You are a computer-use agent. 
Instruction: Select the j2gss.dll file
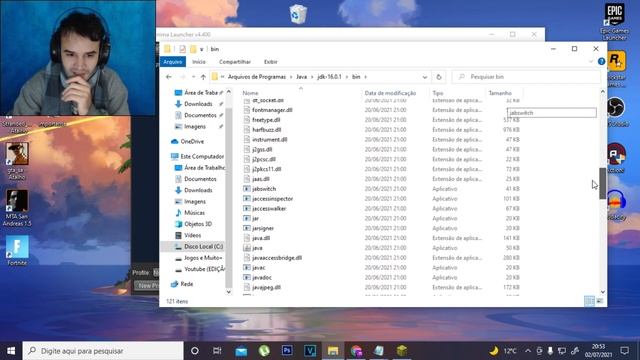click(x=262, y=149)
